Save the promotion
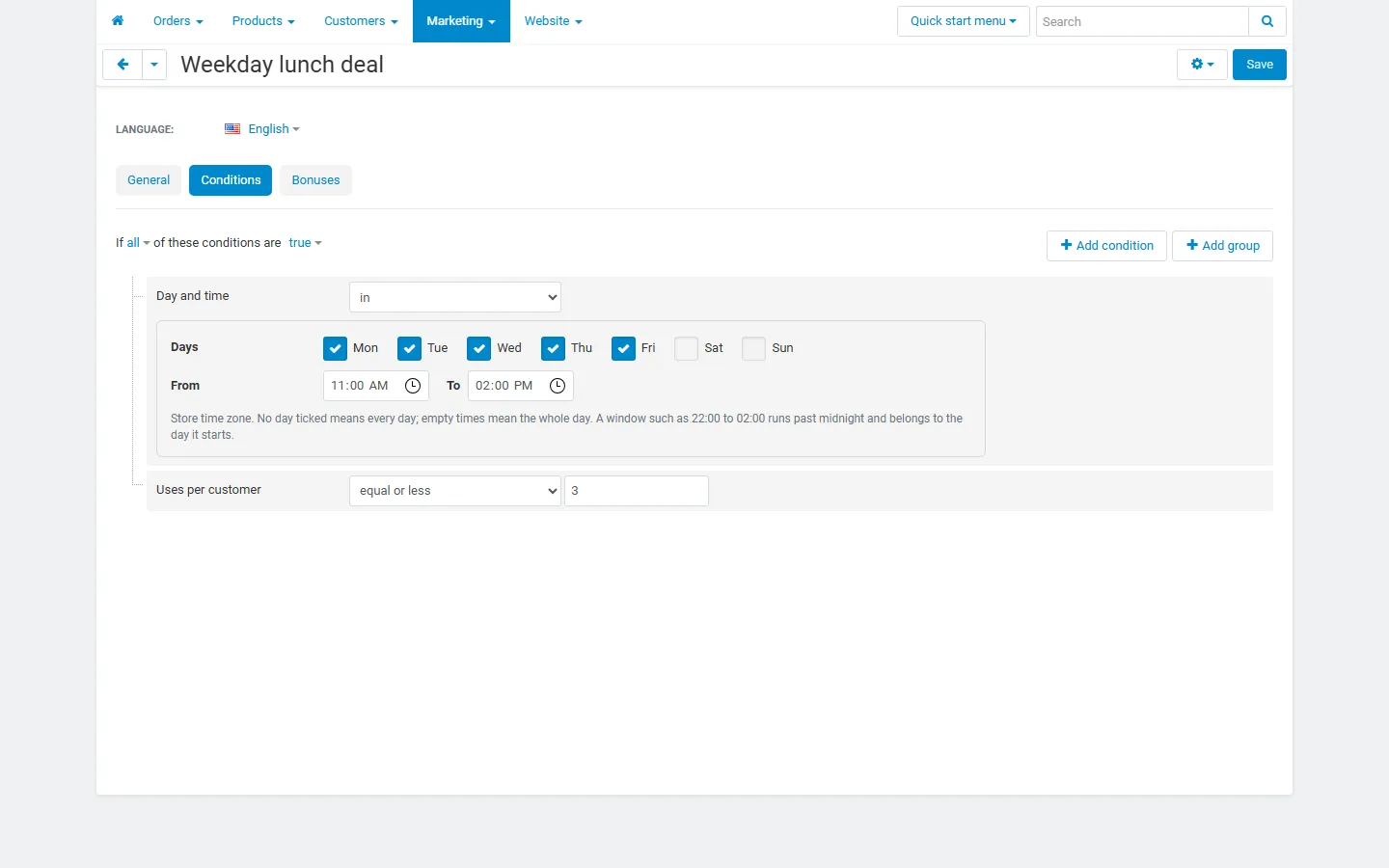 pyautogui.click(x=1260, y=65)
